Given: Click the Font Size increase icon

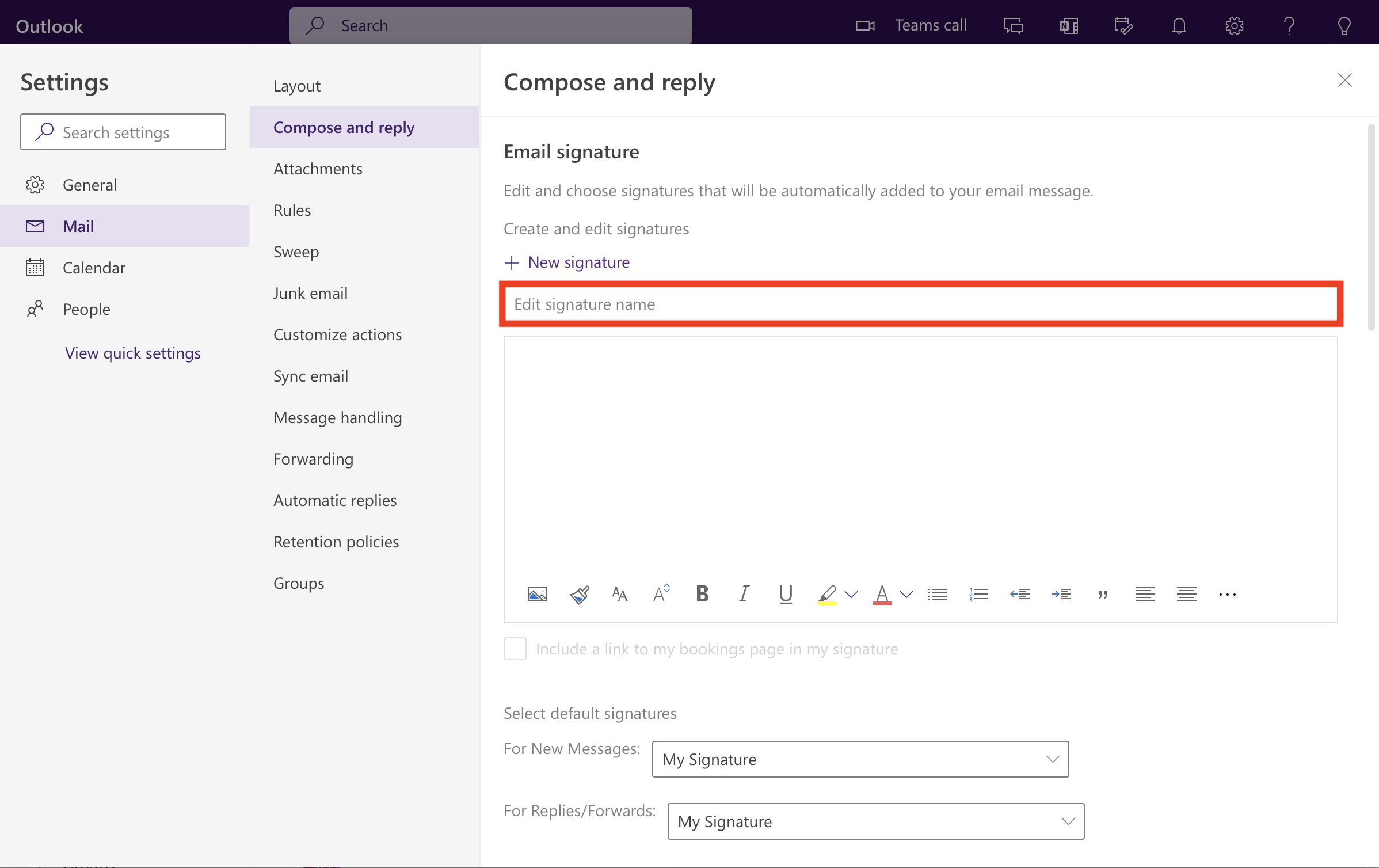Looking at the screenshot, I should pos(661,593).
